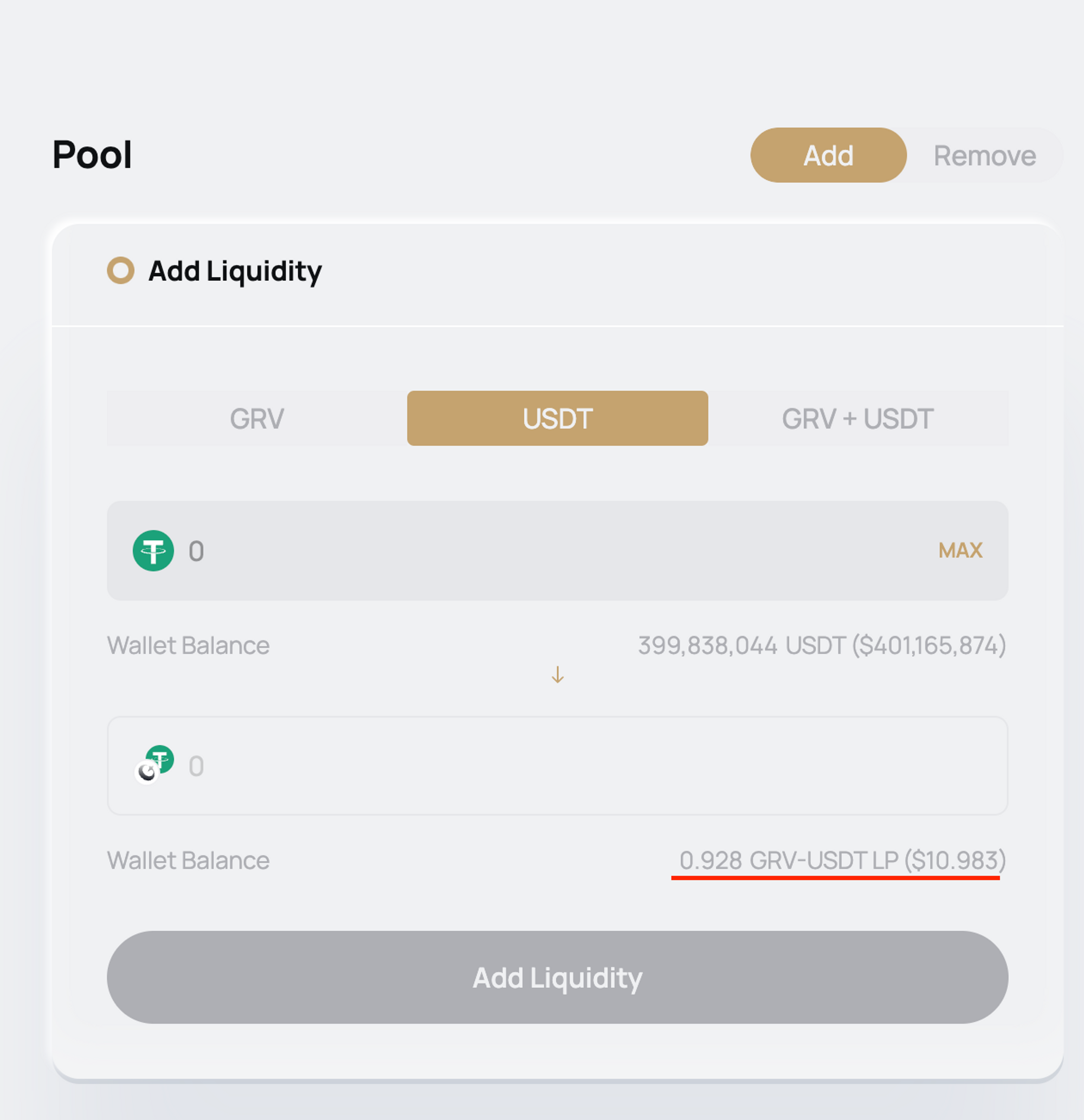The image size is (1084, 1120).
Task: Click the underlined 0.928 GRV-USDT LP balance
Action: coord(842,860)
